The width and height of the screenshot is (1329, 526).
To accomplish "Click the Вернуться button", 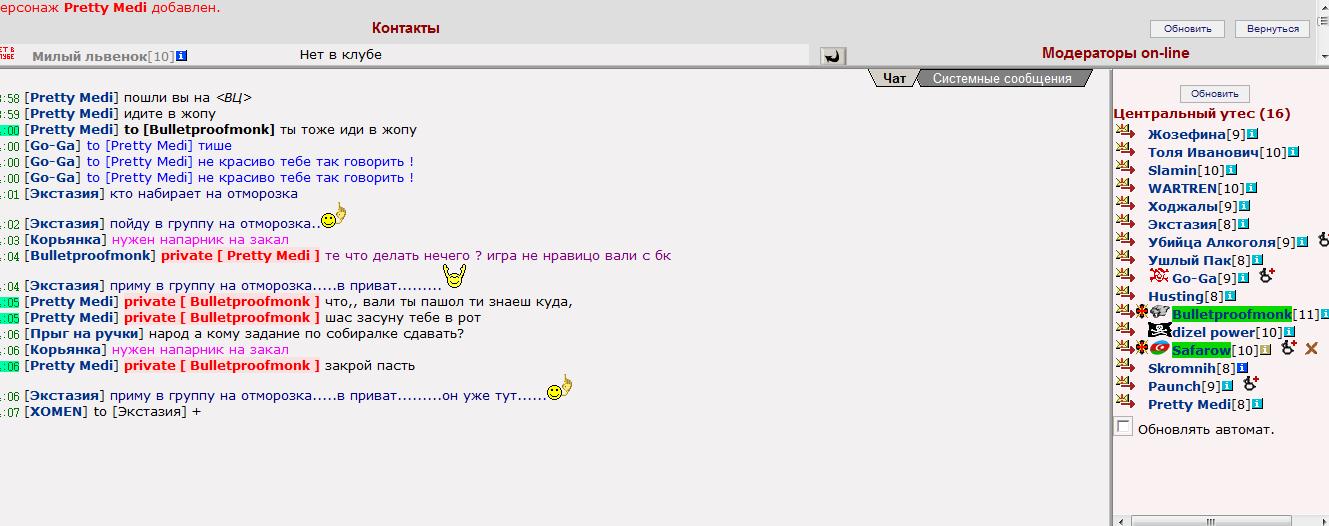I will click(1272, 29).
